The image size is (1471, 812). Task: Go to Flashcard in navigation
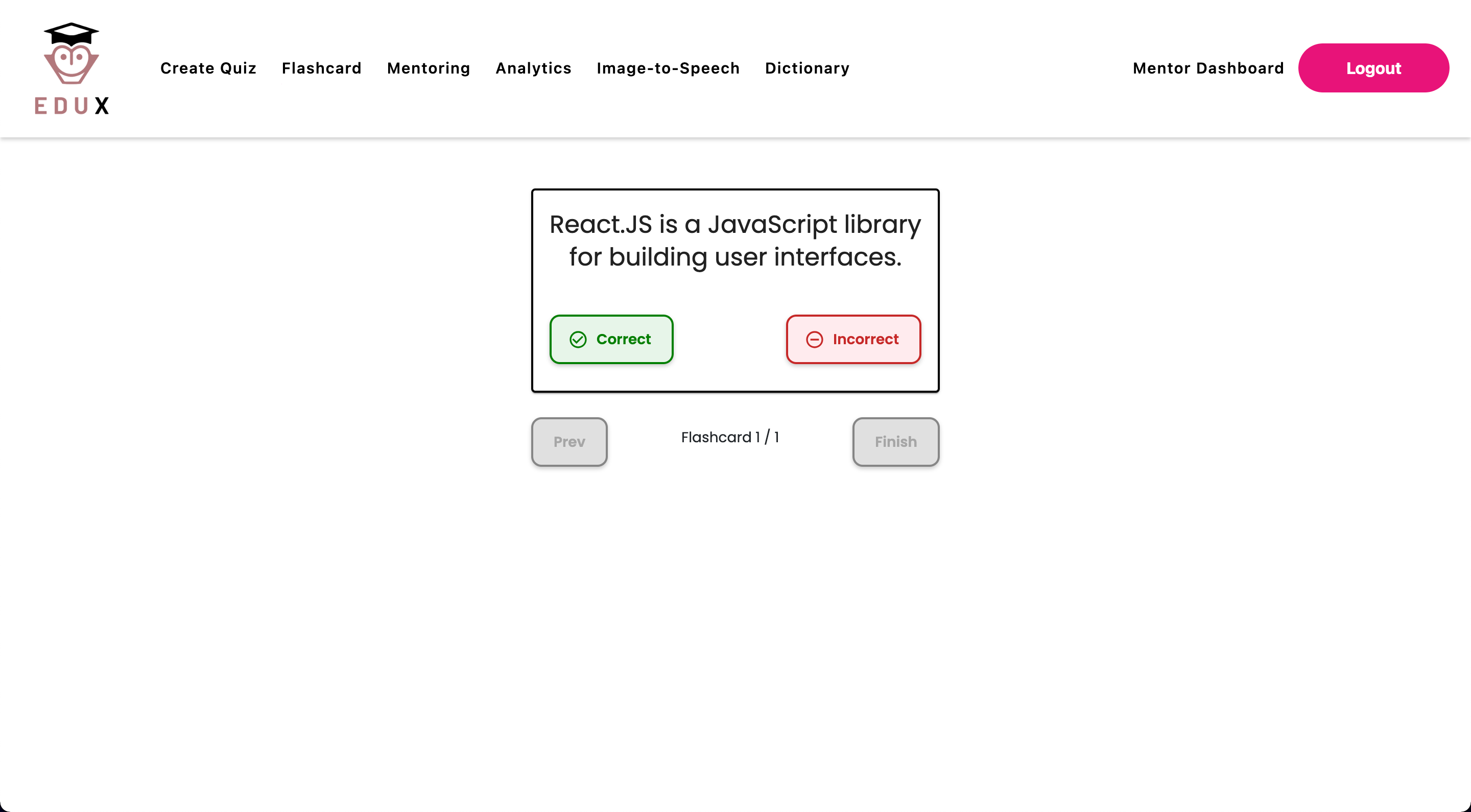pos(321,68)
